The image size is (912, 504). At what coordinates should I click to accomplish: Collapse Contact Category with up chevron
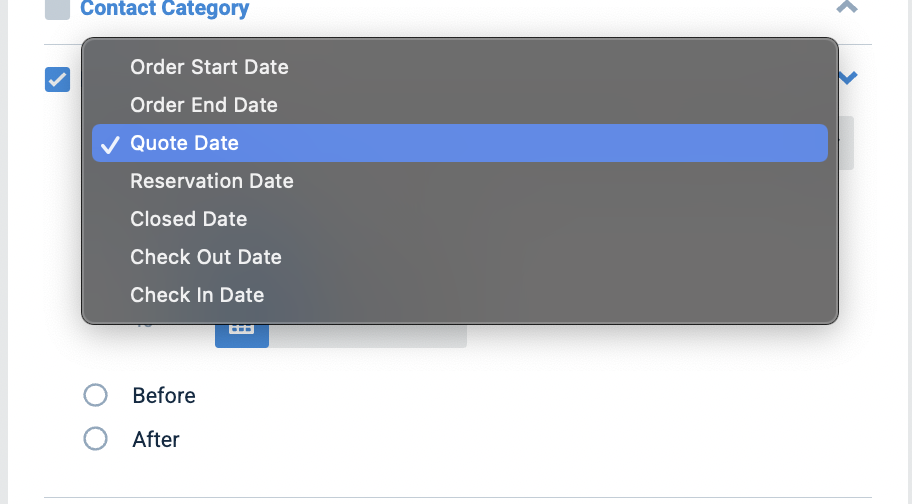click(x=847, y=7)
